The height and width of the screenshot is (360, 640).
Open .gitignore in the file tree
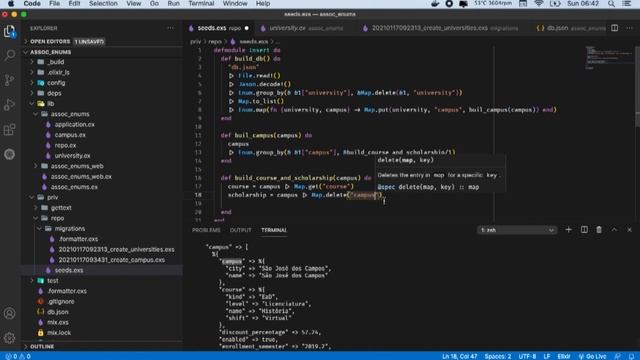pos(102,302)
